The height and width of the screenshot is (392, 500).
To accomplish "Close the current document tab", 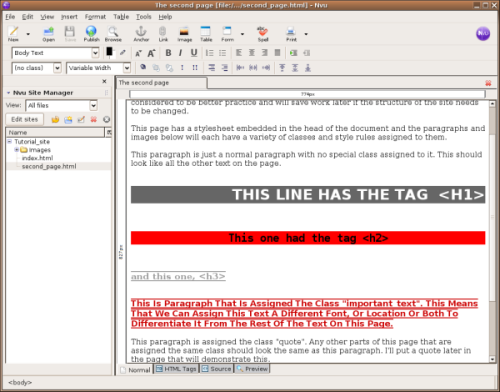I will [488, 83].
